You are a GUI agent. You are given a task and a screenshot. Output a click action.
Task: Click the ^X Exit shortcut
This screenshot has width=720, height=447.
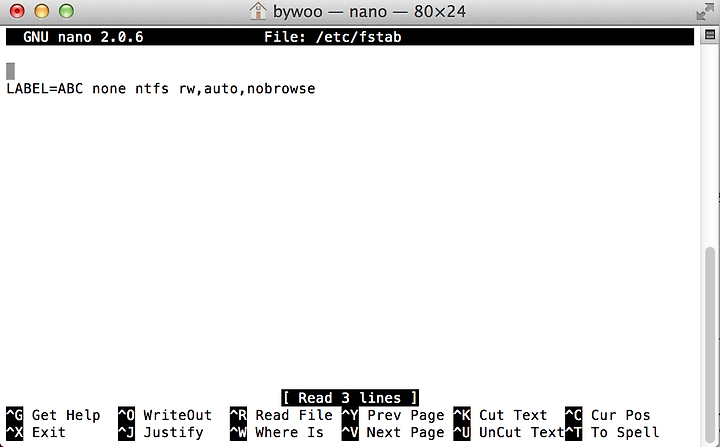(x=36, y=432)
